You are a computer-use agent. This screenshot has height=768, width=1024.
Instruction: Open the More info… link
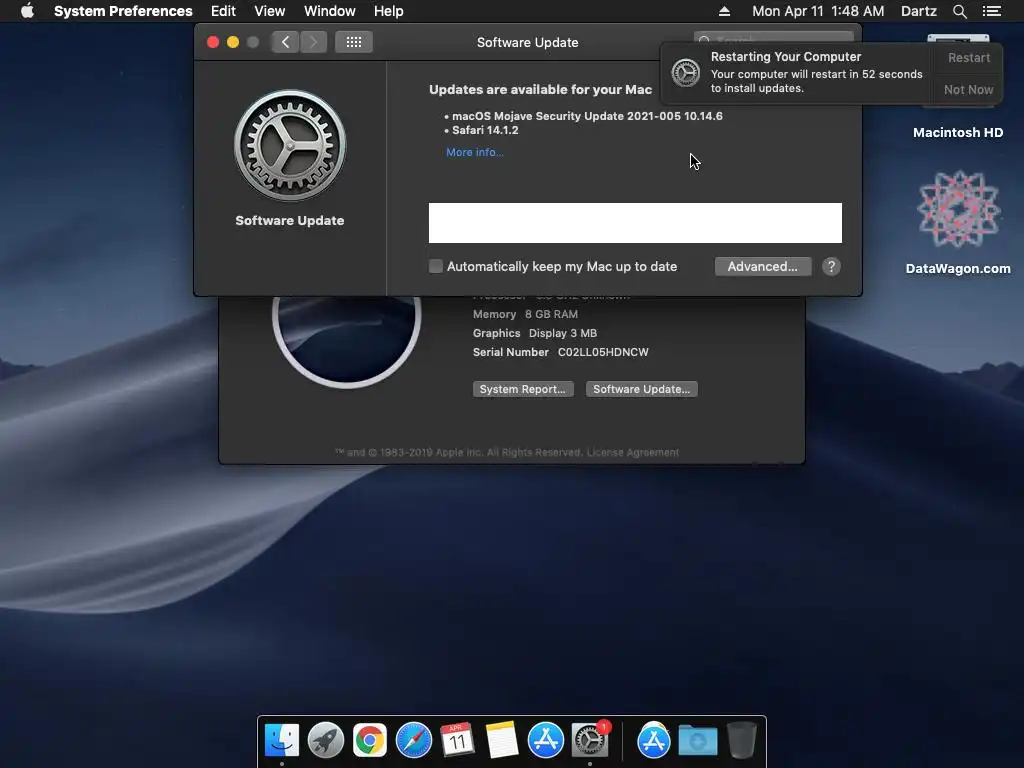point(475,152)
